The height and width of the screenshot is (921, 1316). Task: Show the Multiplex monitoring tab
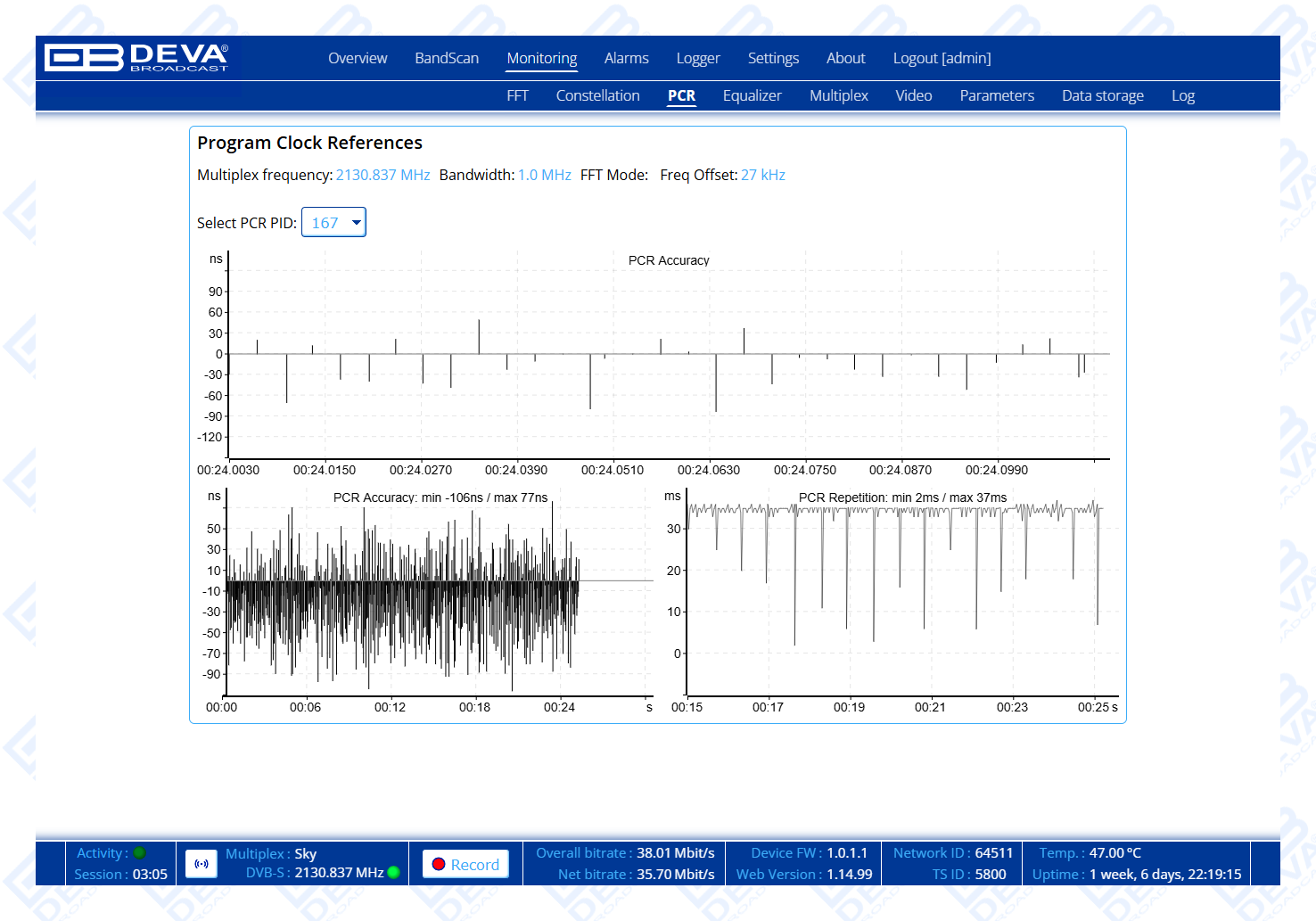838,96
